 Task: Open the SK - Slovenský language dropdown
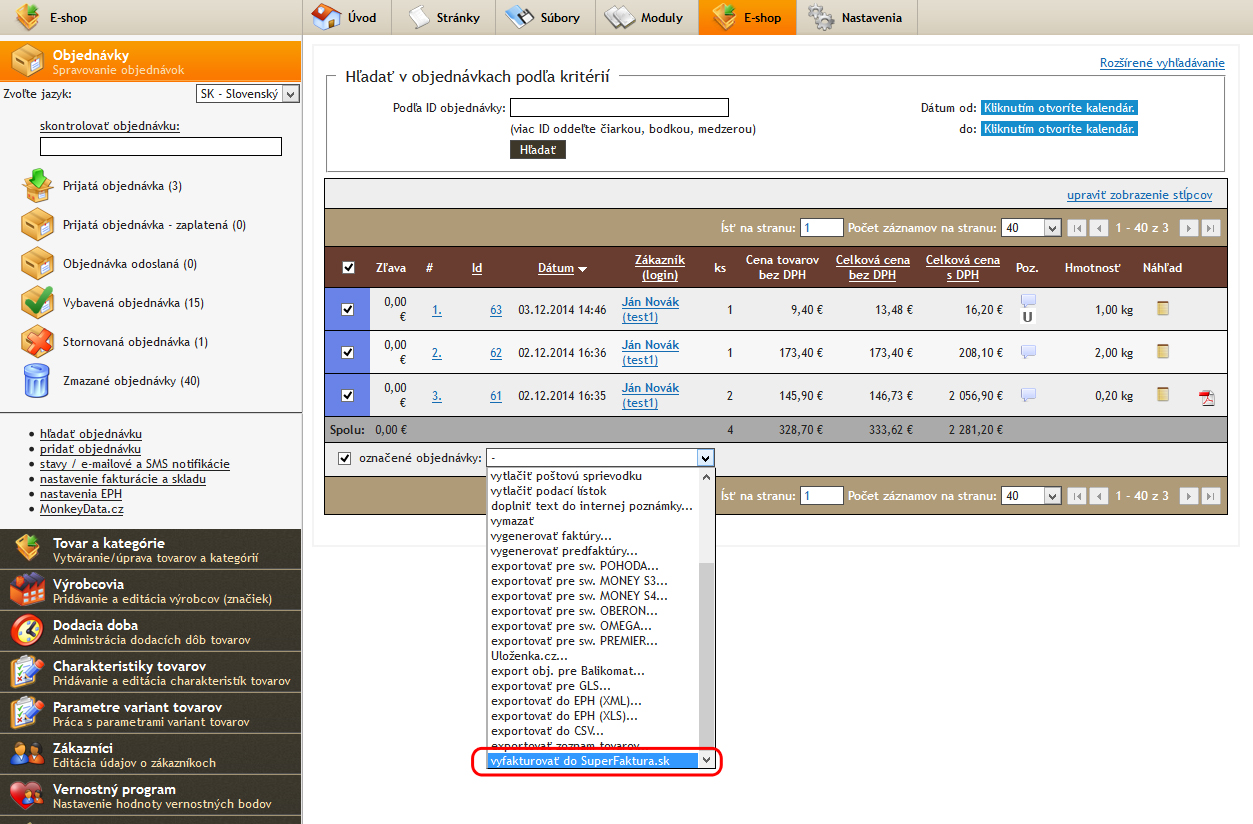pos(248,94)
